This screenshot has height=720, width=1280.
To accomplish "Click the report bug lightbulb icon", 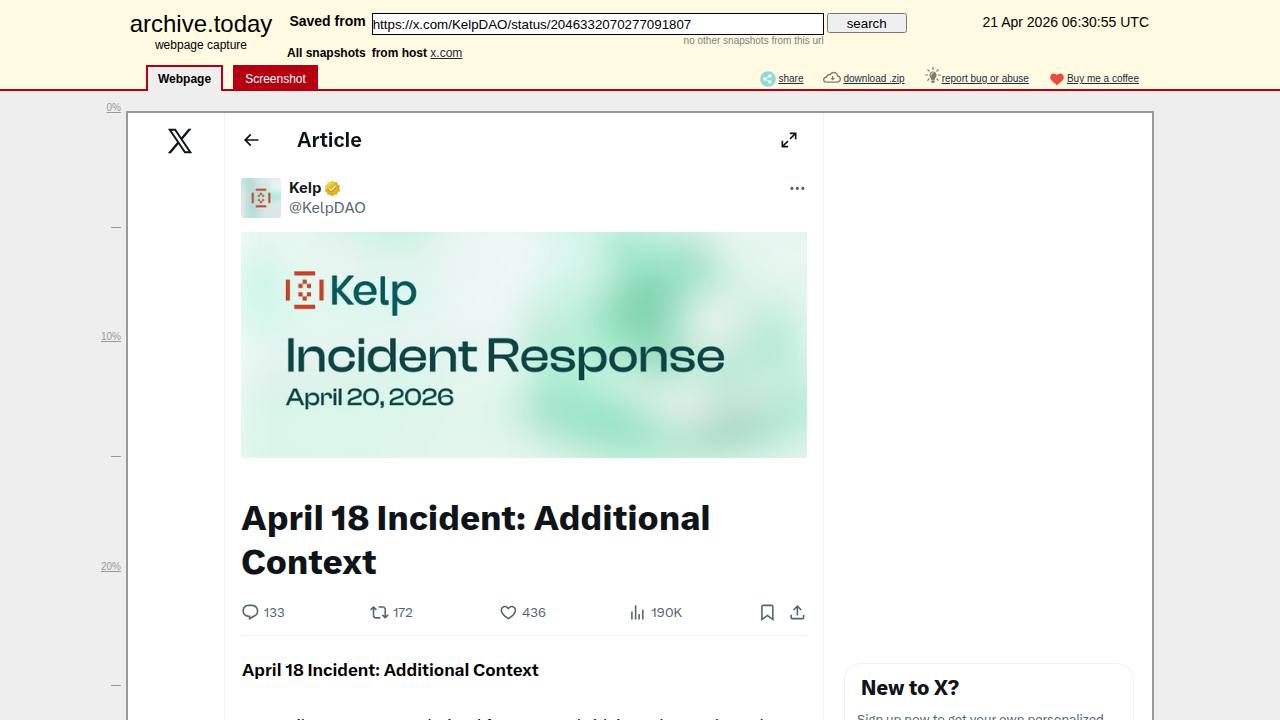I will tap(933, 76).
